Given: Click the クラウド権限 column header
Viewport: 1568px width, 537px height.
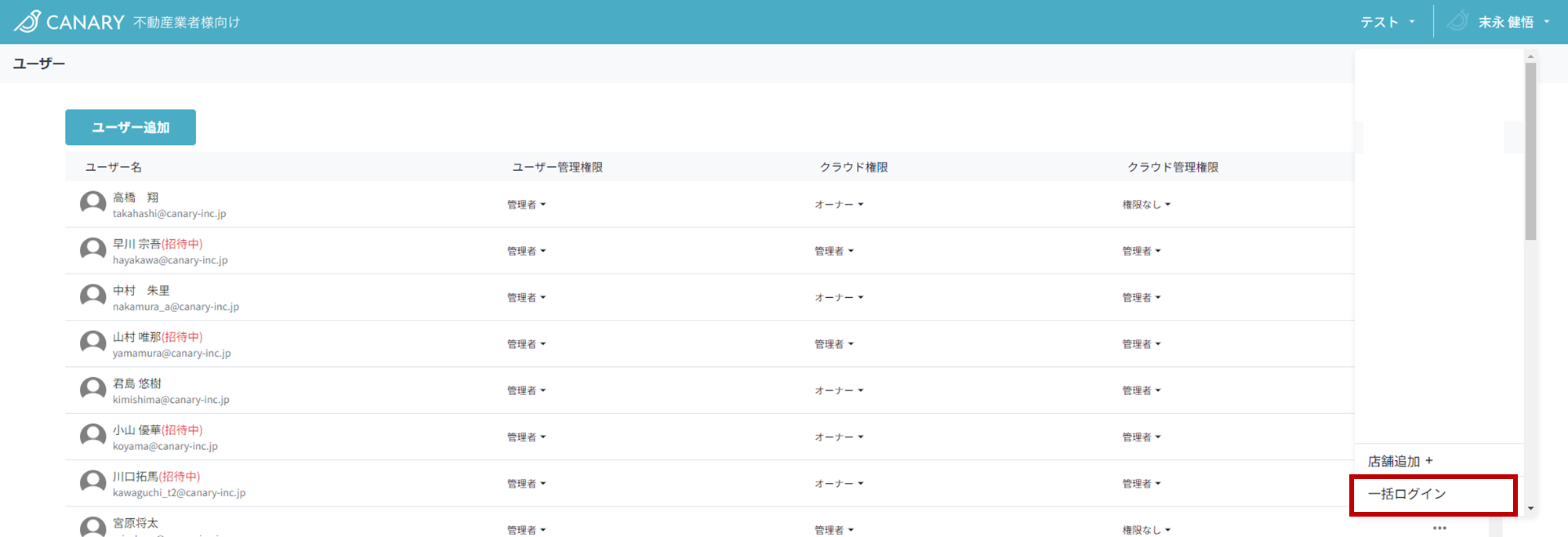Looking at the screenshot, I should 854,167.
